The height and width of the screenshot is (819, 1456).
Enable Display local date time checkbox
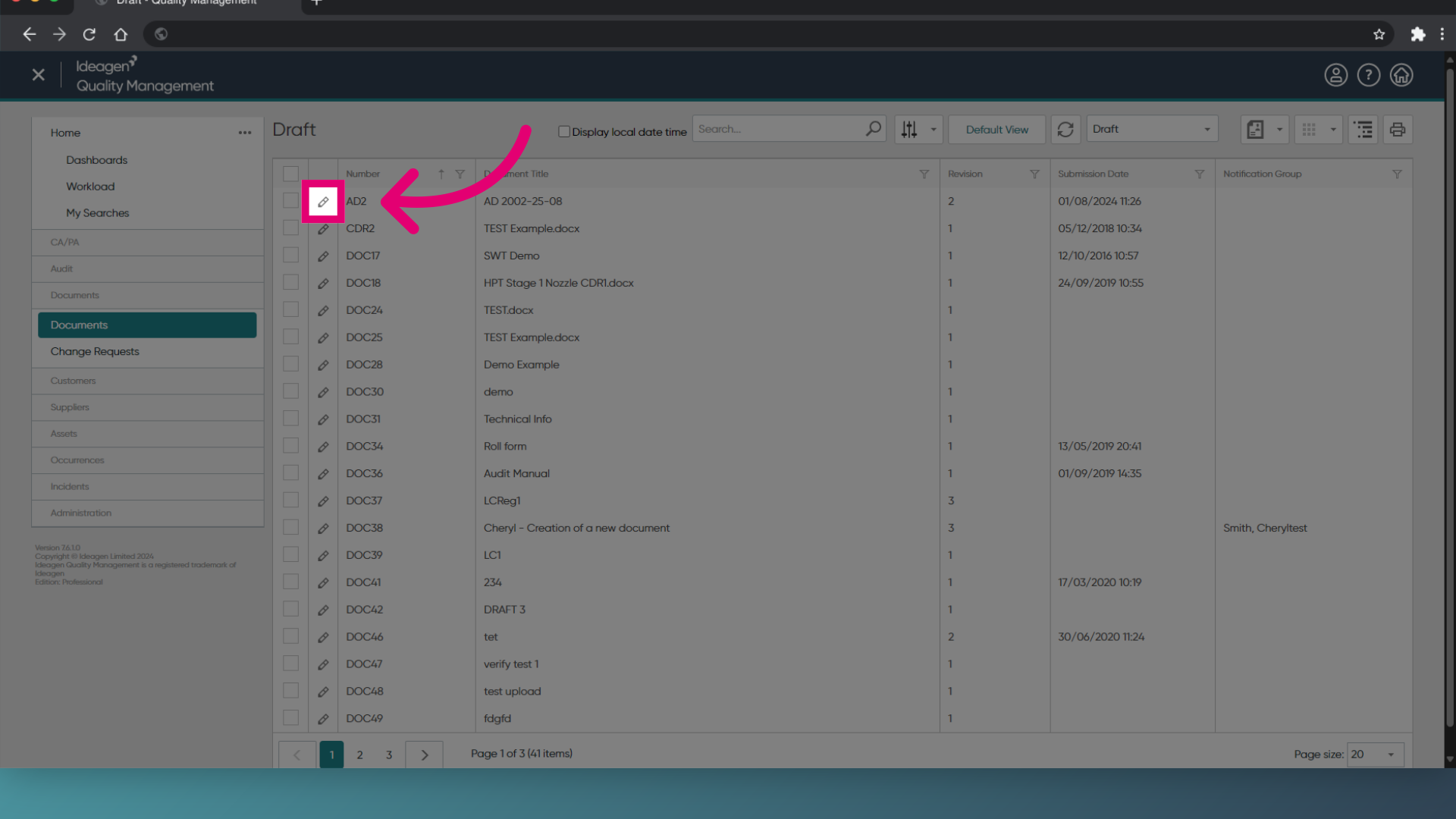click(564, 131)
